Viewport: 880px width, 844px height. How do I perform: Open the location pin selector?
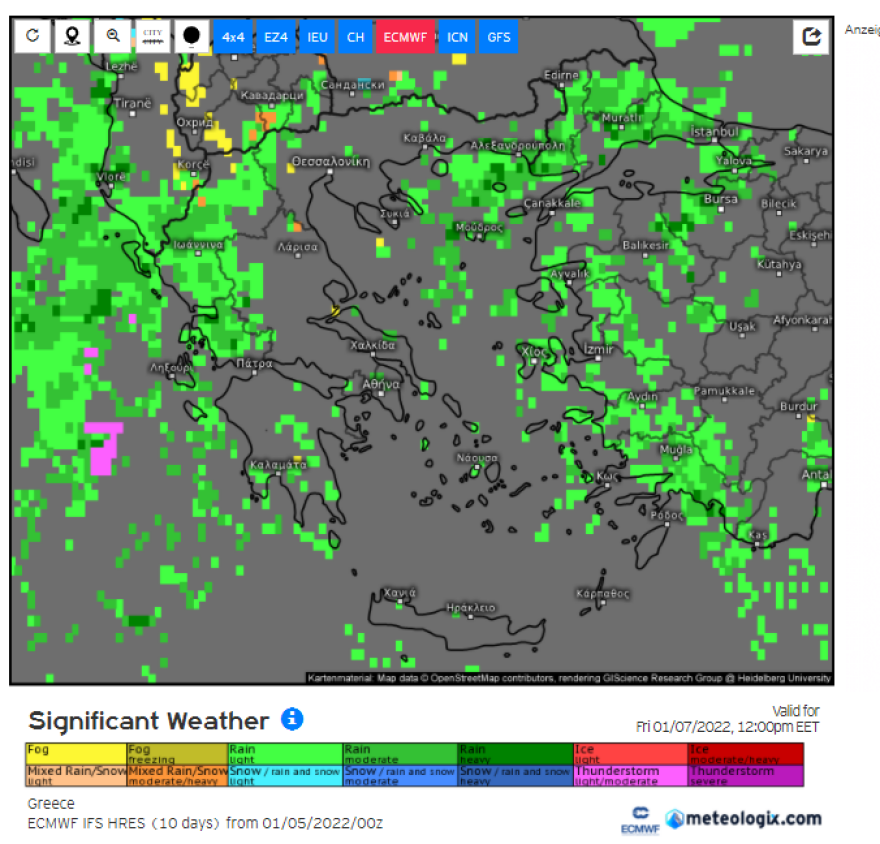[x=72, y=36]
